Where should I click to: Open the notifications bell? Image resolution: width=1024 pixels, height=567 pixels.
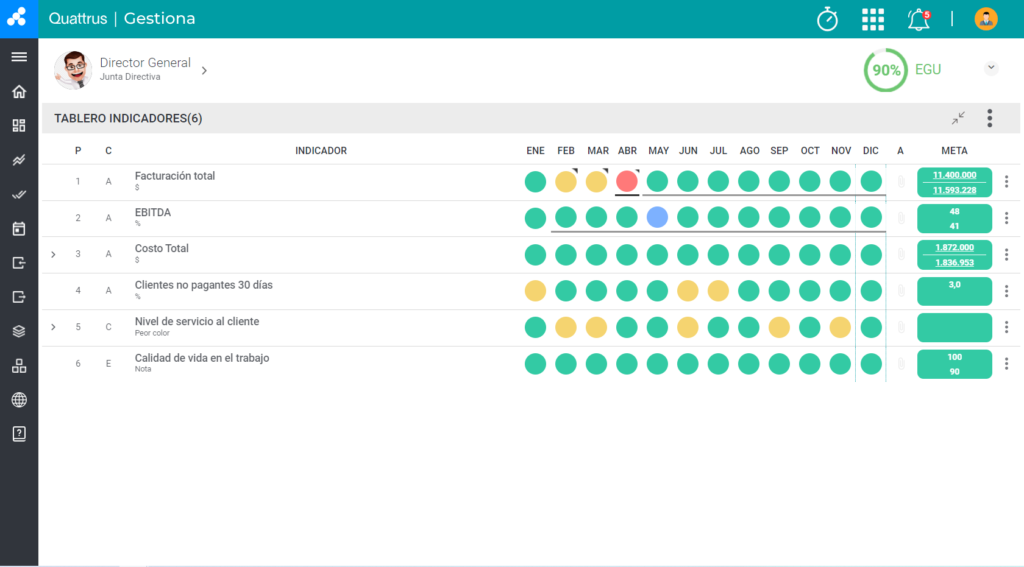click(918, 20)
